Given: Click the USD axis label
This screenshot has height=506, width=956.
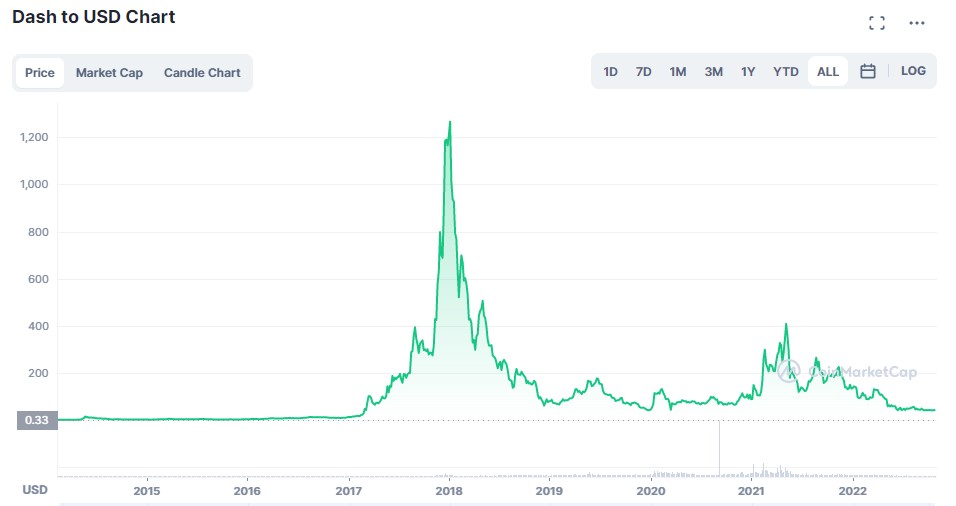Looking at the screenshot, I should click(35, 490).
